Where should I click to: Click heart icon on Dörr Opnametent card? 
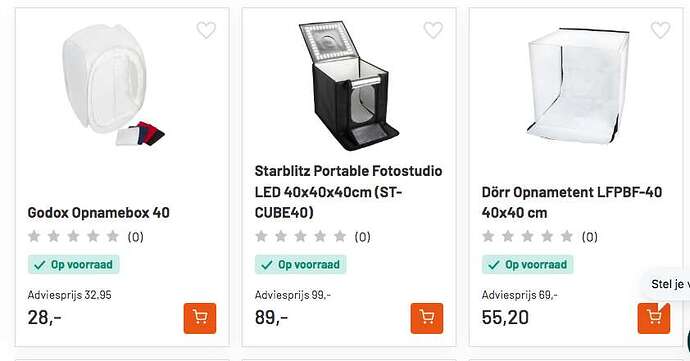[660, 30]
